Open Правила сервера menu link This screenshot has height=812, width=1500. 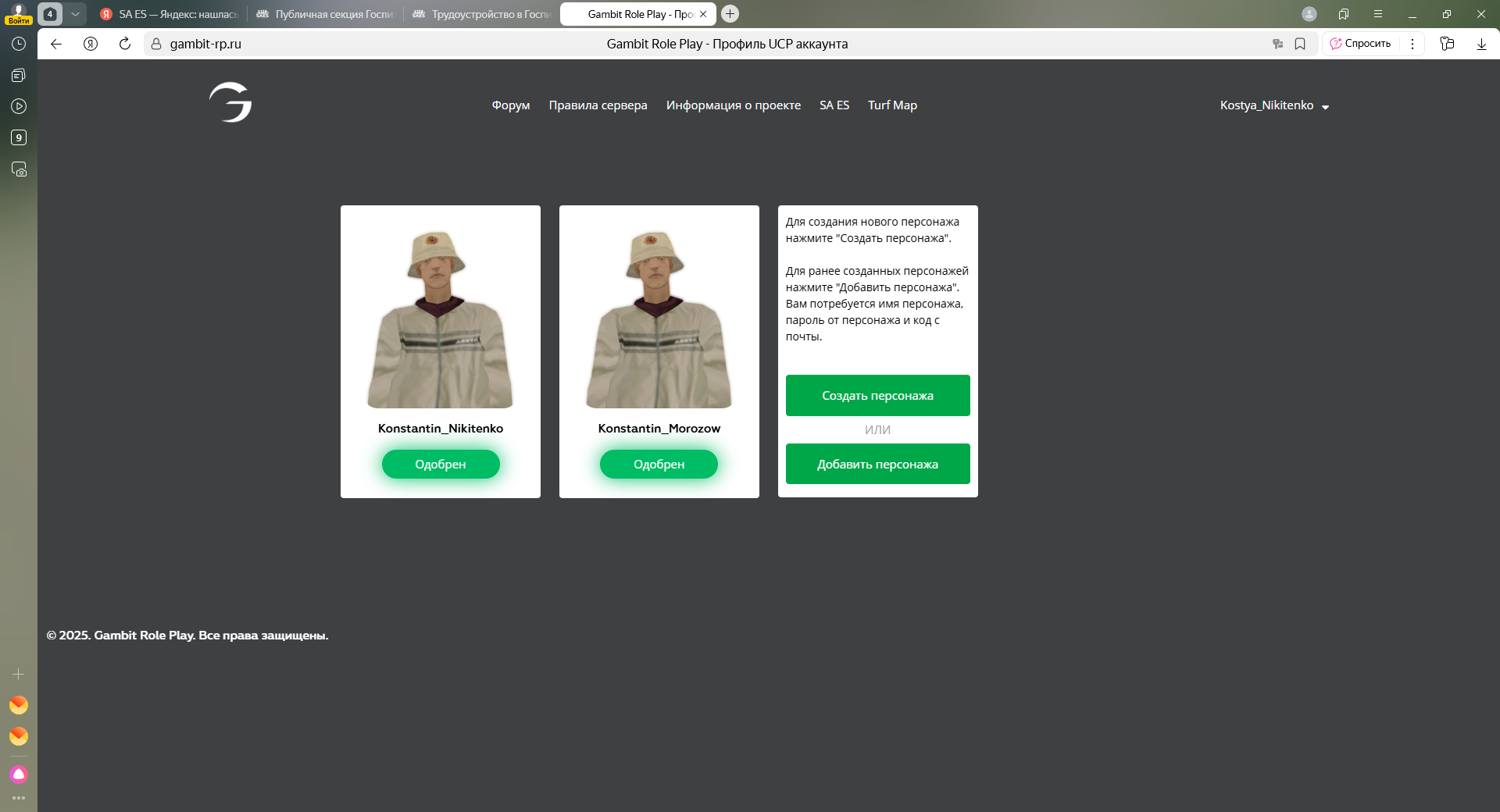(598, 105)
